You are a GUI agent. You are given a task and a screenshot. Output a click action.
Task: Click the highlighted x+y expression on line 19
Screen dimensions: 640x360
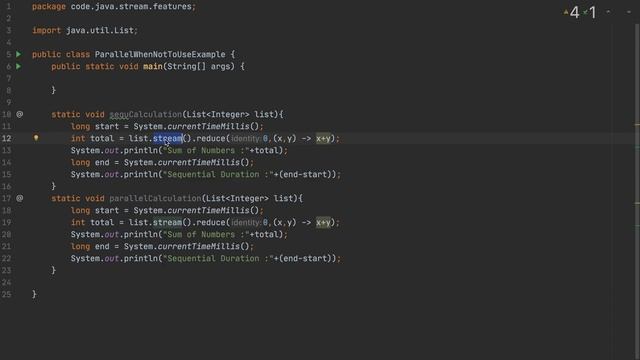click(x=323, y=222)
